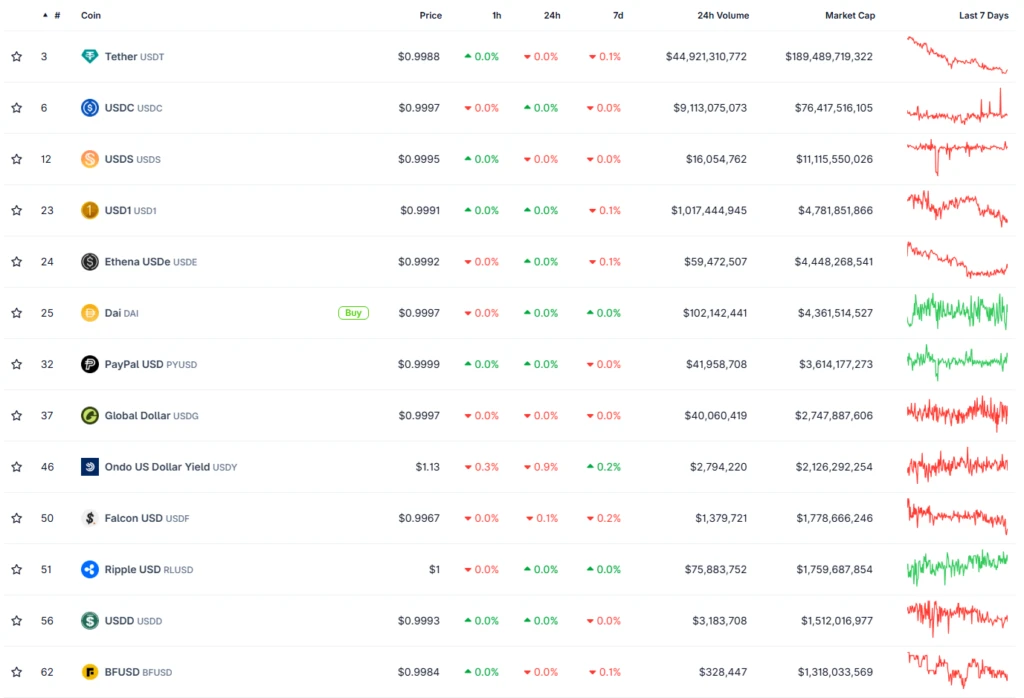The width and height of the screenshot is (1024, 698).
Task: Sort by Market Cap header
Action: (850, 15)
